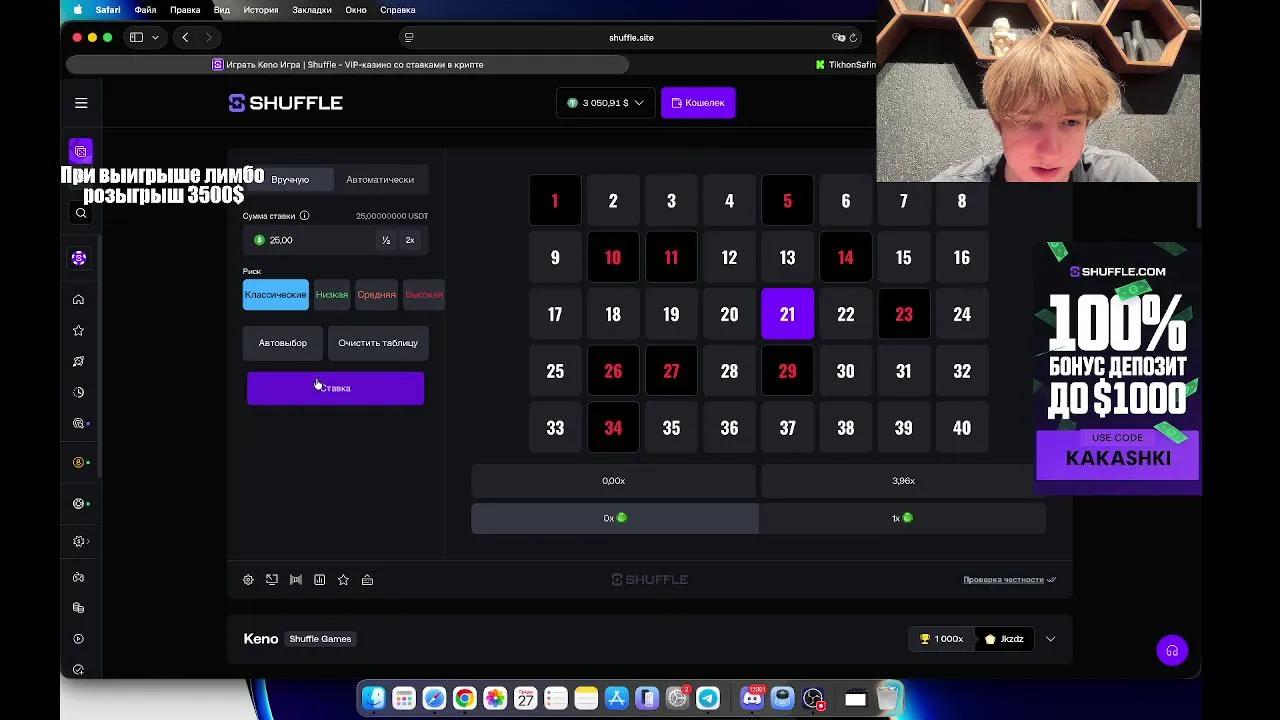Click the 3,96x multiplier cell
1280x720 pixels.
pos(903,481)
